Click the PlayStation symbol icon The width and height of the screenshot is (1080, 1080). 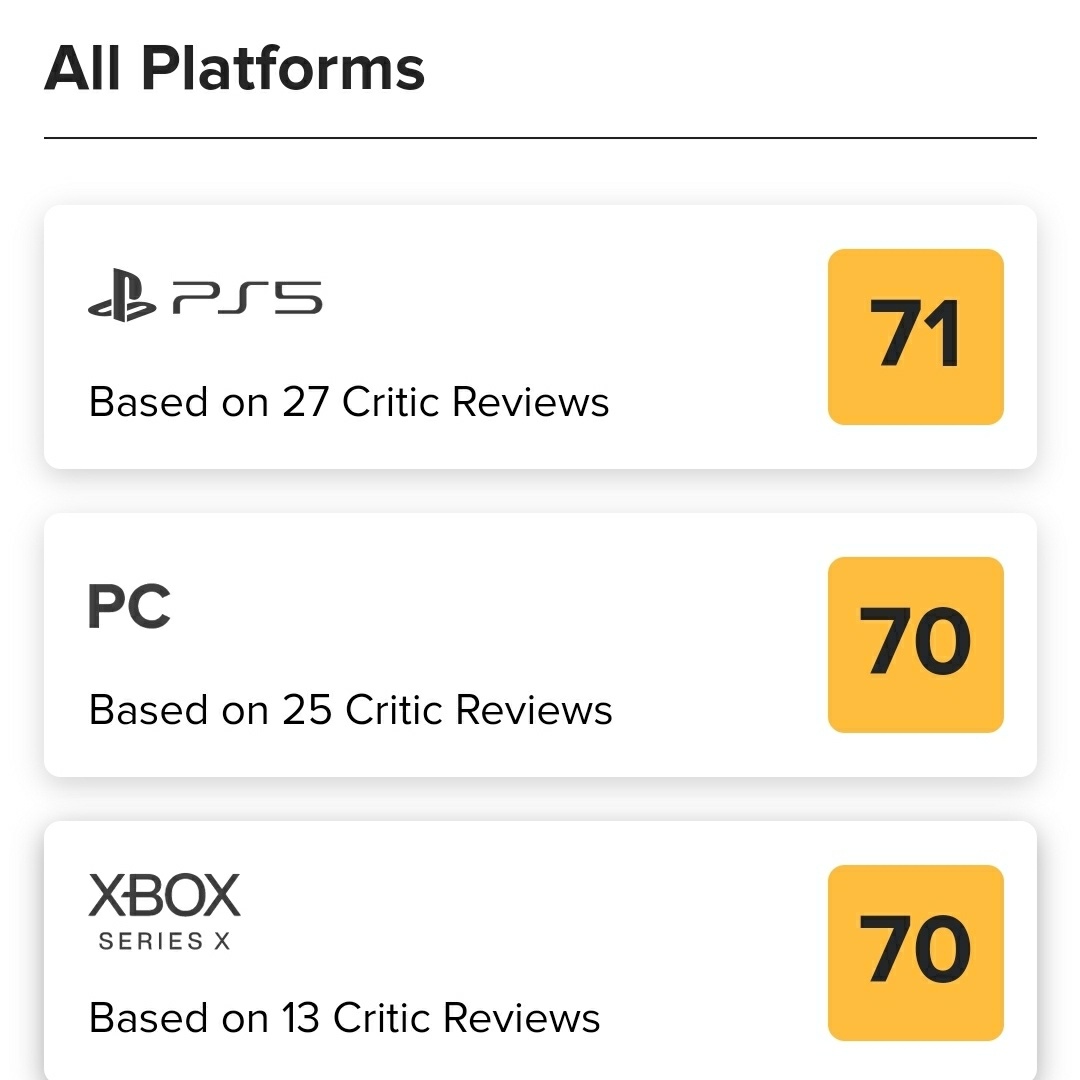pos(122,295)
